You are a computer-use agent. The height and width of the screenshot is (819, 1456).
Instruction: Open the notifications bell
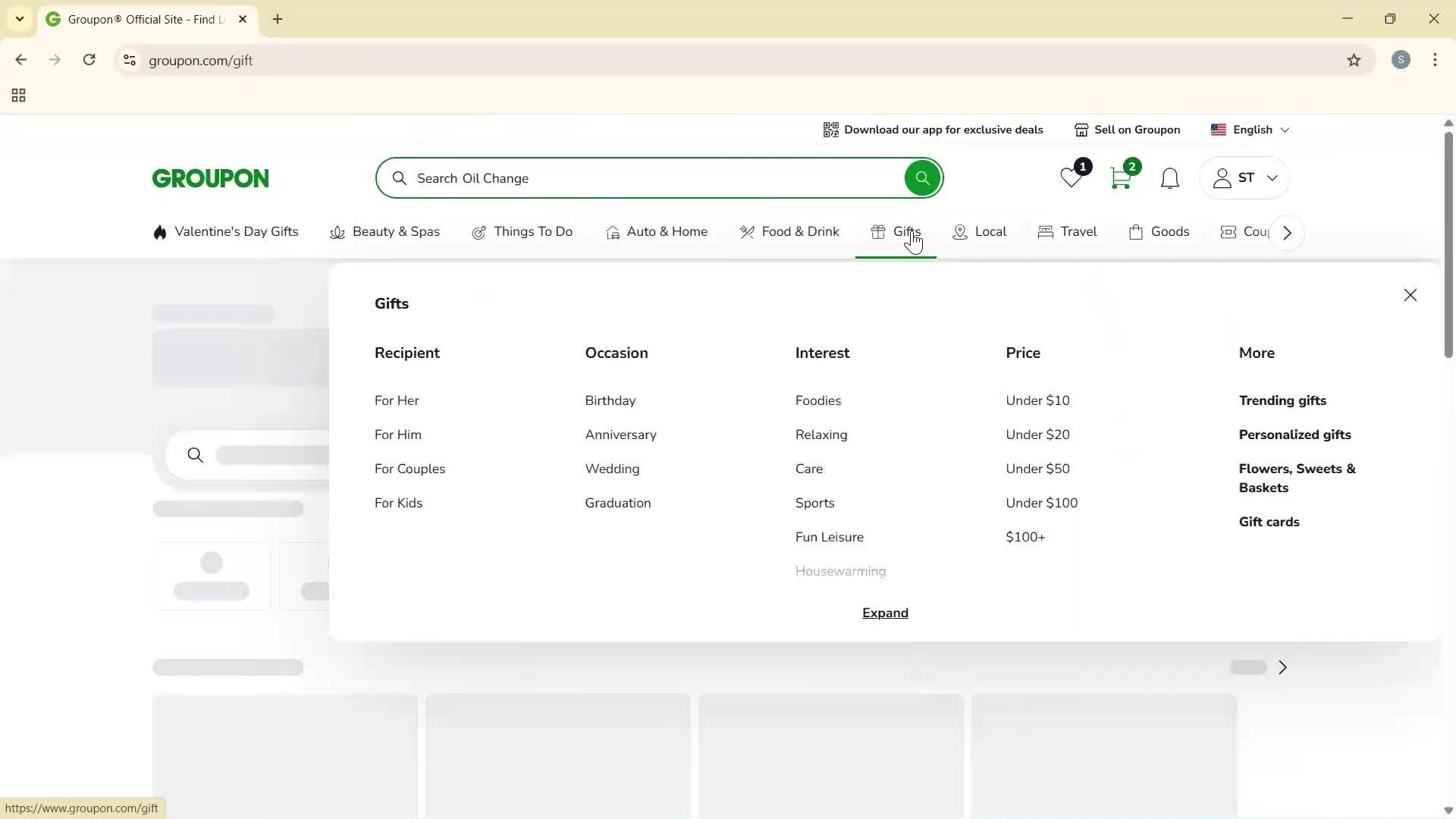1169,178
